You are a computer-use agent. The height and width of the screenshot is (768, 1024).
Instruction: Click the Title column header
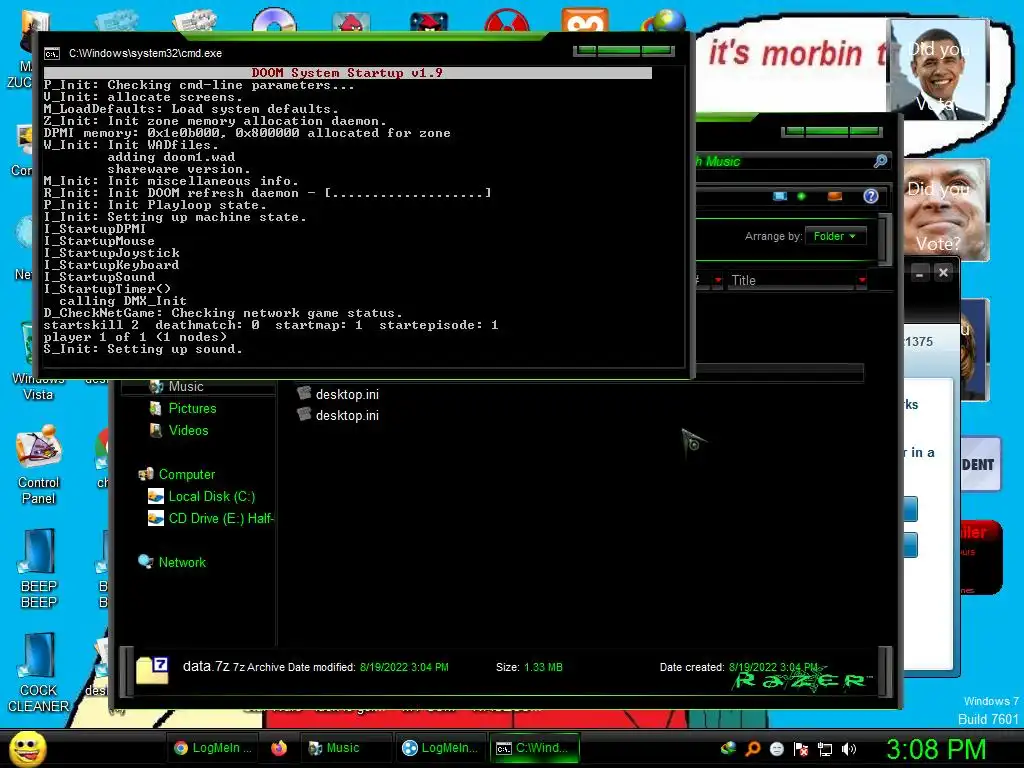pyautogui.click(x=792, y=280)
